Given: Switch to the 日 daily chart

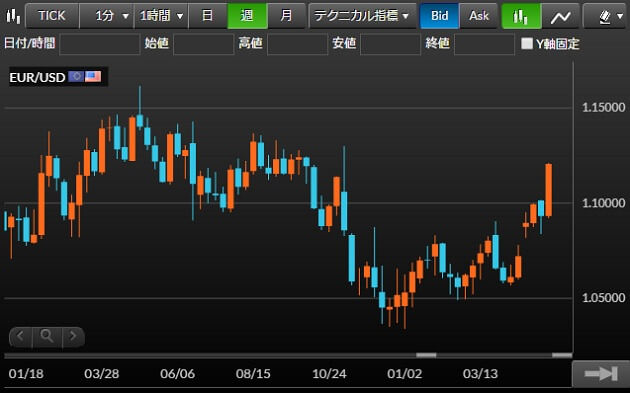Looking at the screenshot, I should pos(207,16).
